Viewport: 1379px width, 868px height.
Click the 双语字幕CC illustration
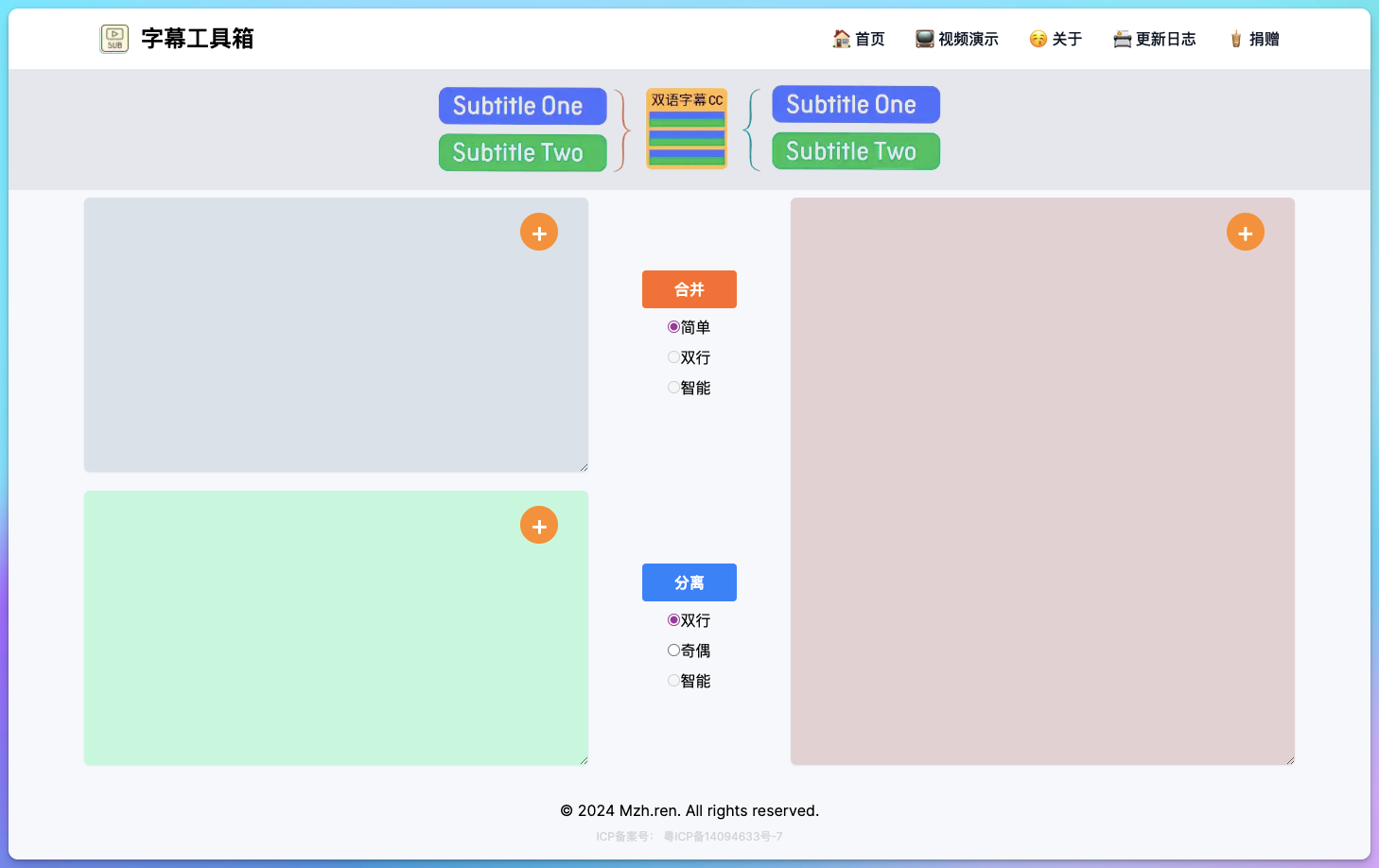687,130
